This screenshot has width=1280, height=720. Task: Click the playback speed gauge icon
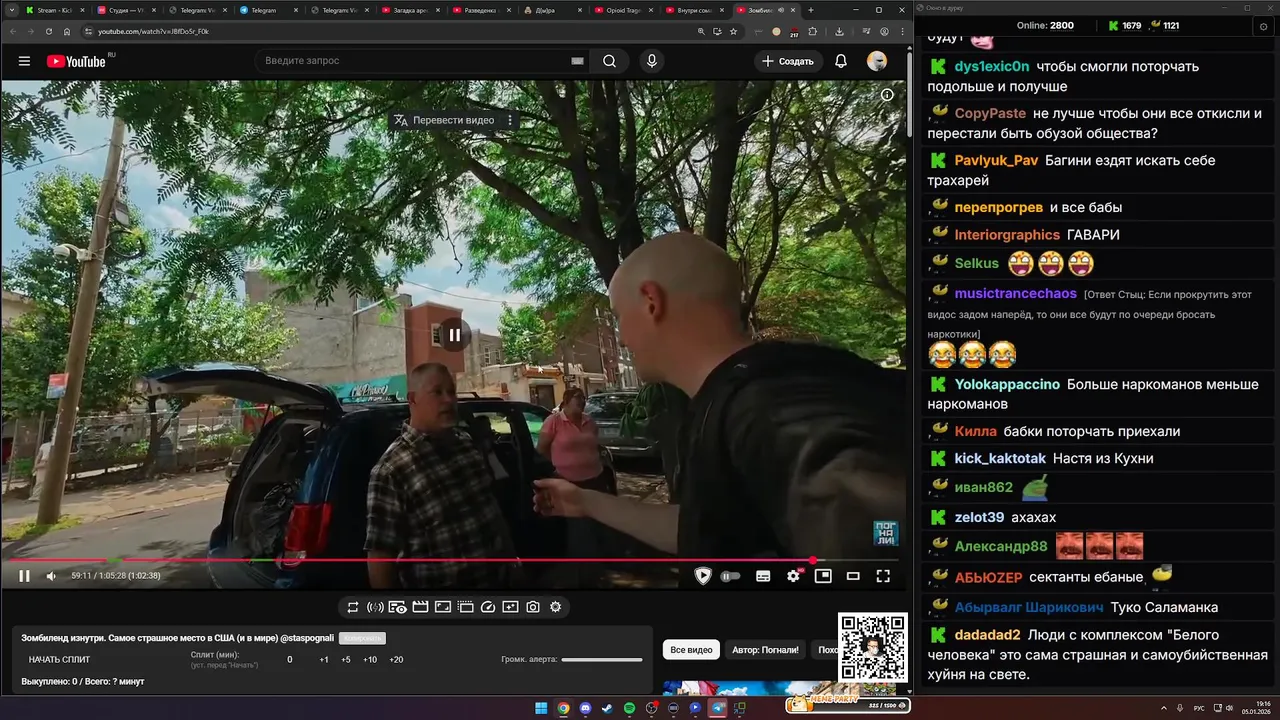(x=488, y=607)
